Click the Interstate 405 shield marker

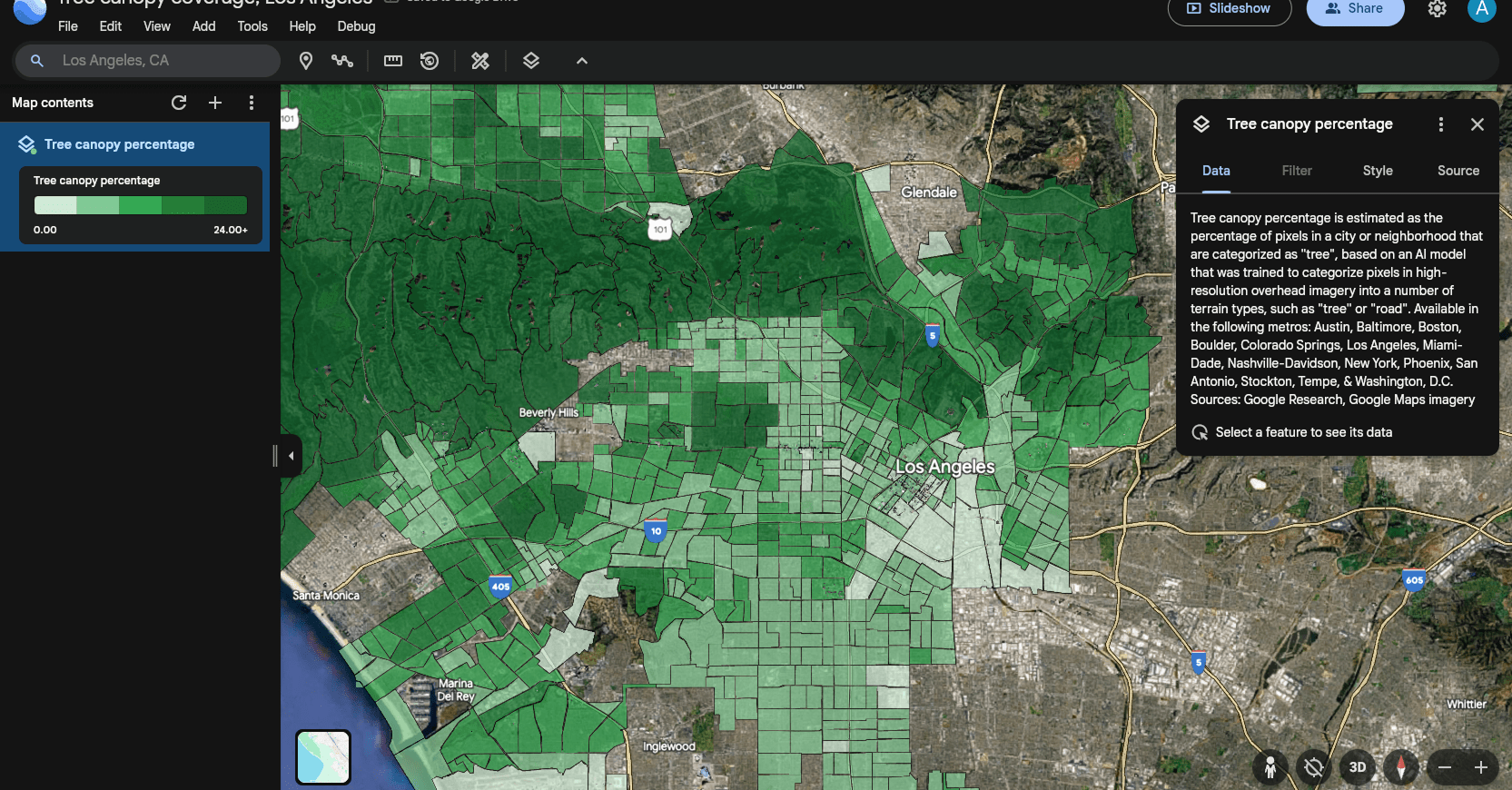(500, 586)
